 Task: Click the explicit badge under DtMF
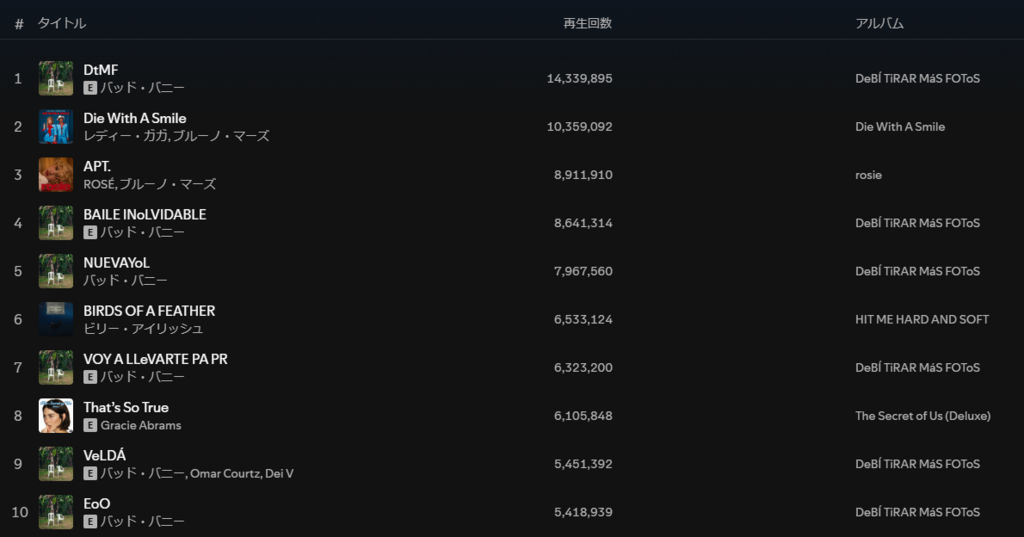(90, 88)
